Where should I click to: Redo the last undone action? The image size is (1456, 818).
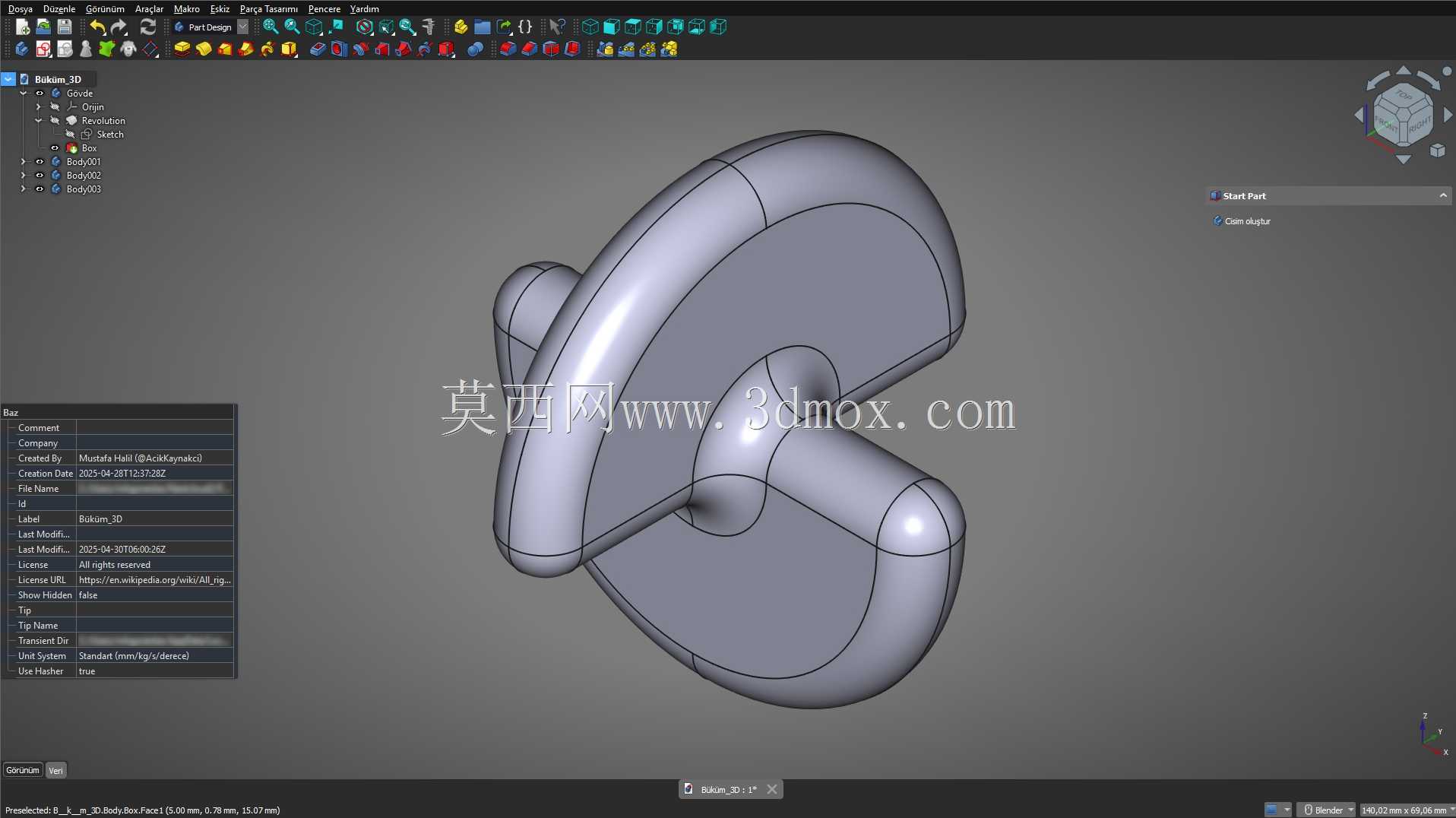119,27
